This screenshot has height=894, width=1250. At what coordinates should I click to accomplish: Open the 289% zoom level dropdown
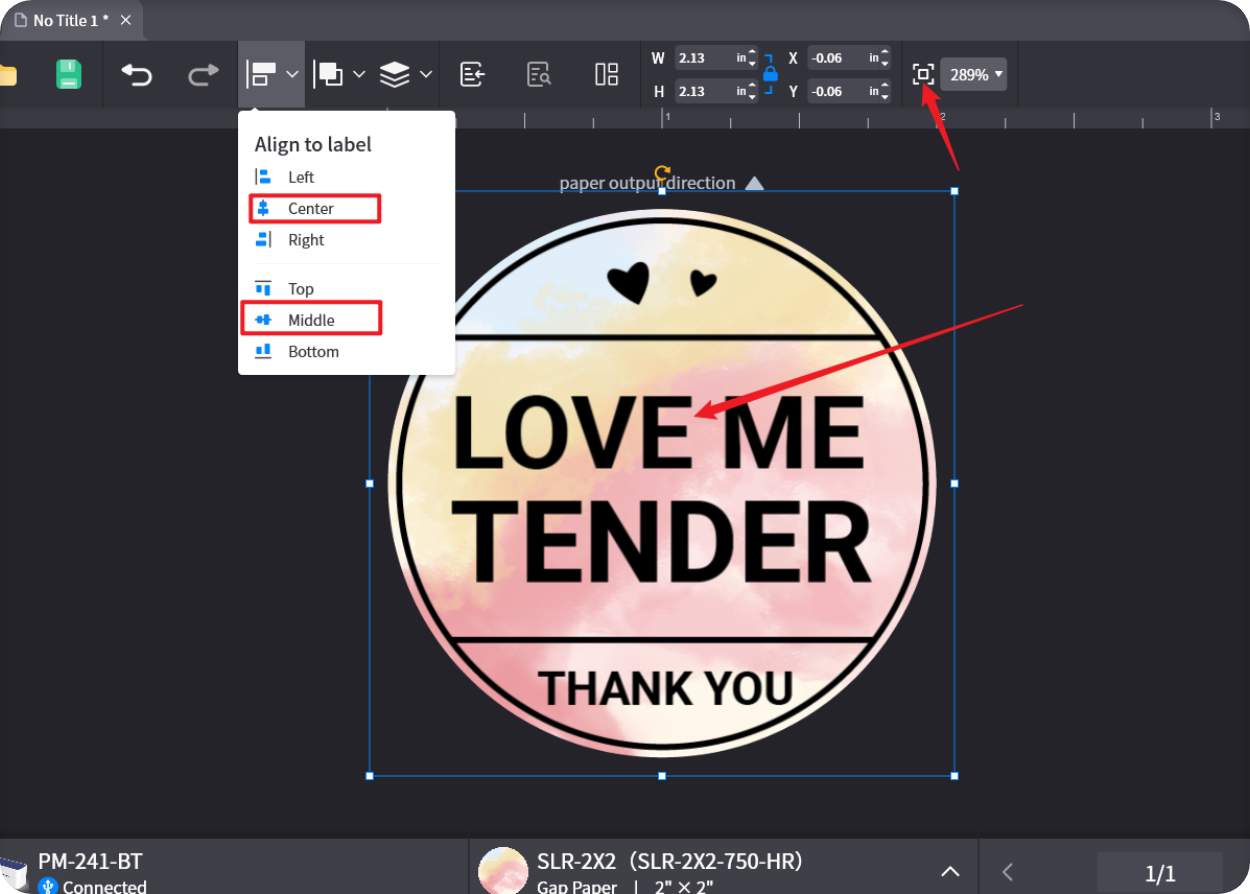(973, 74)
